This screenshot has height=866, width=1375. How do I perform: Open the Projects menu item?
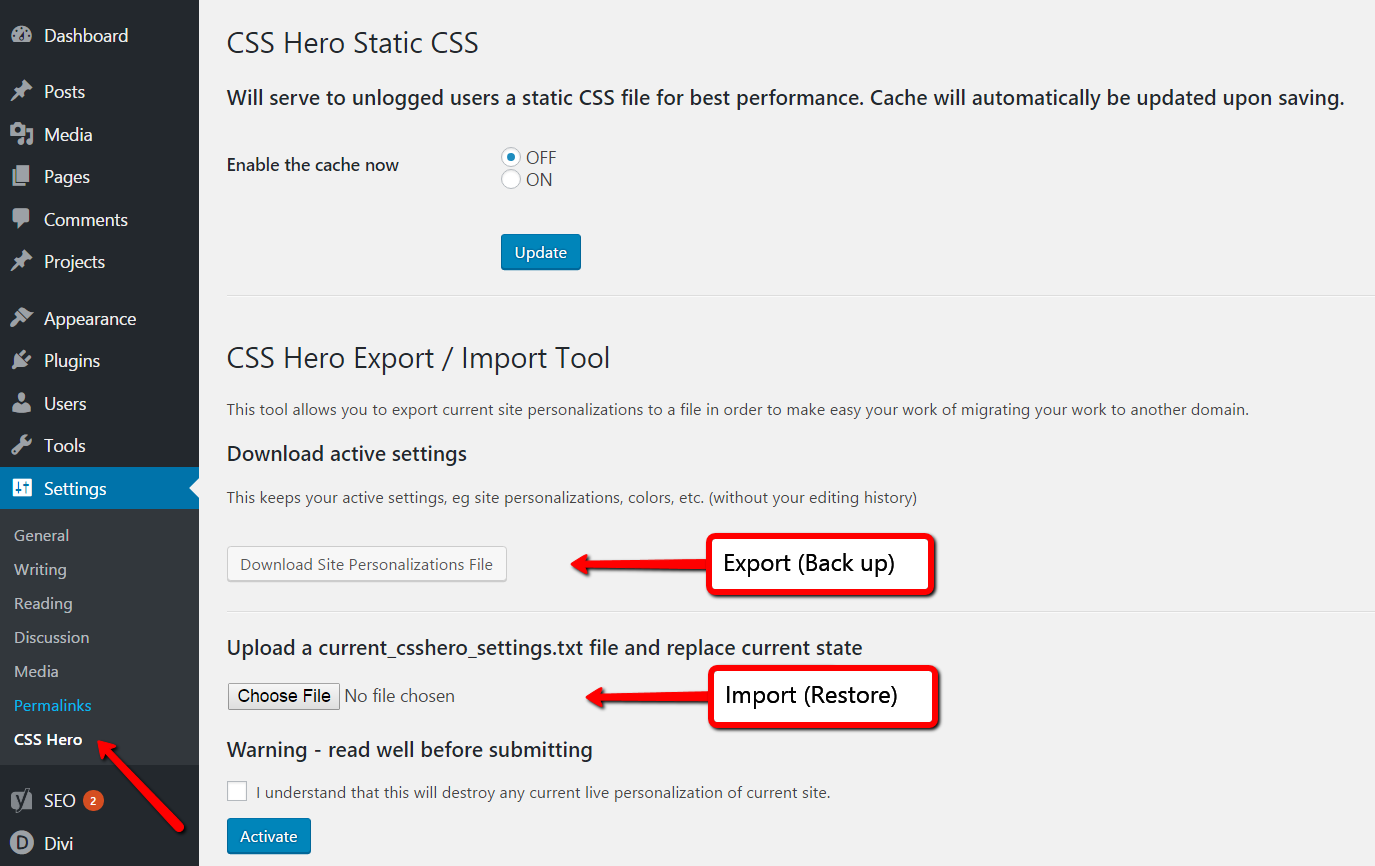point(74,261)
